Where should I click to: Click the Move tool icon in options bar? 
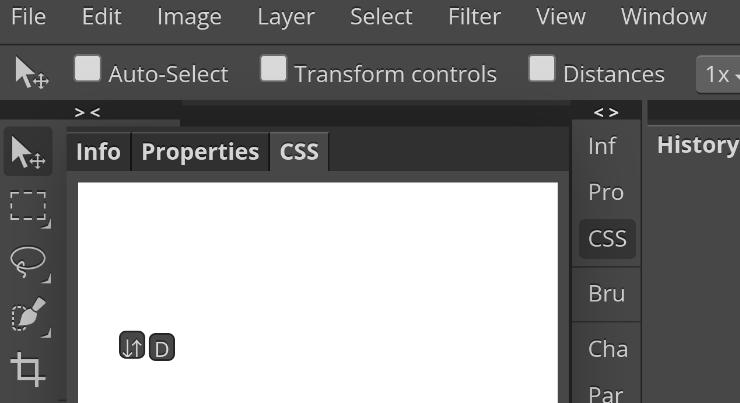point(31,73)
